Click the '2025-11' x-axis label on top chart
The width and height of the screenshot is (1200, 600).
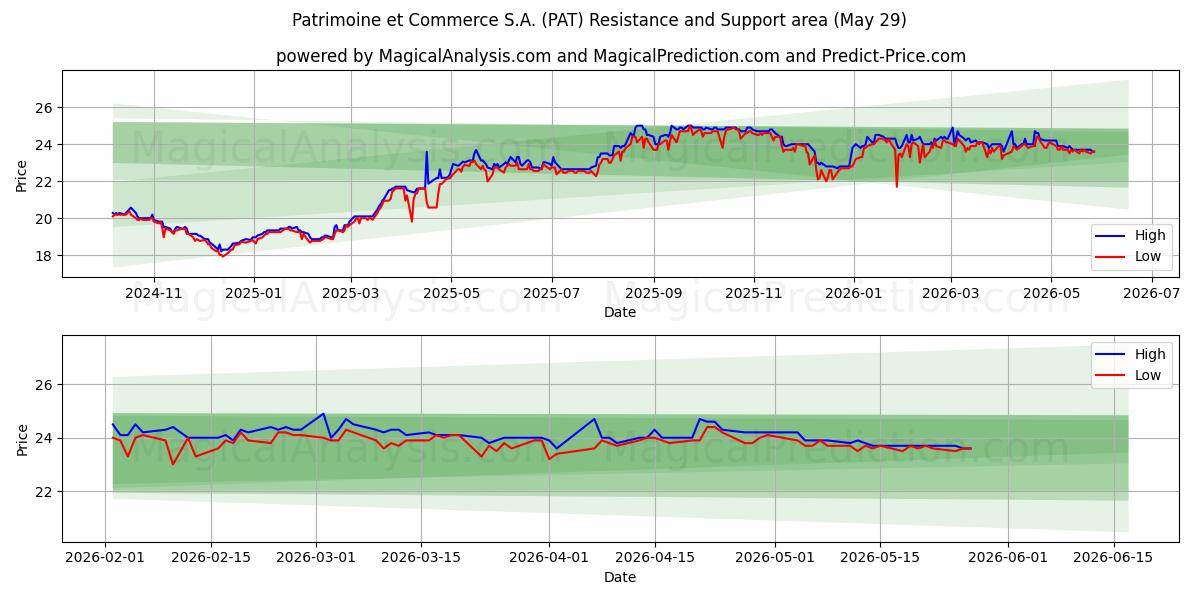pyautogui.click(x=754, y=294)
